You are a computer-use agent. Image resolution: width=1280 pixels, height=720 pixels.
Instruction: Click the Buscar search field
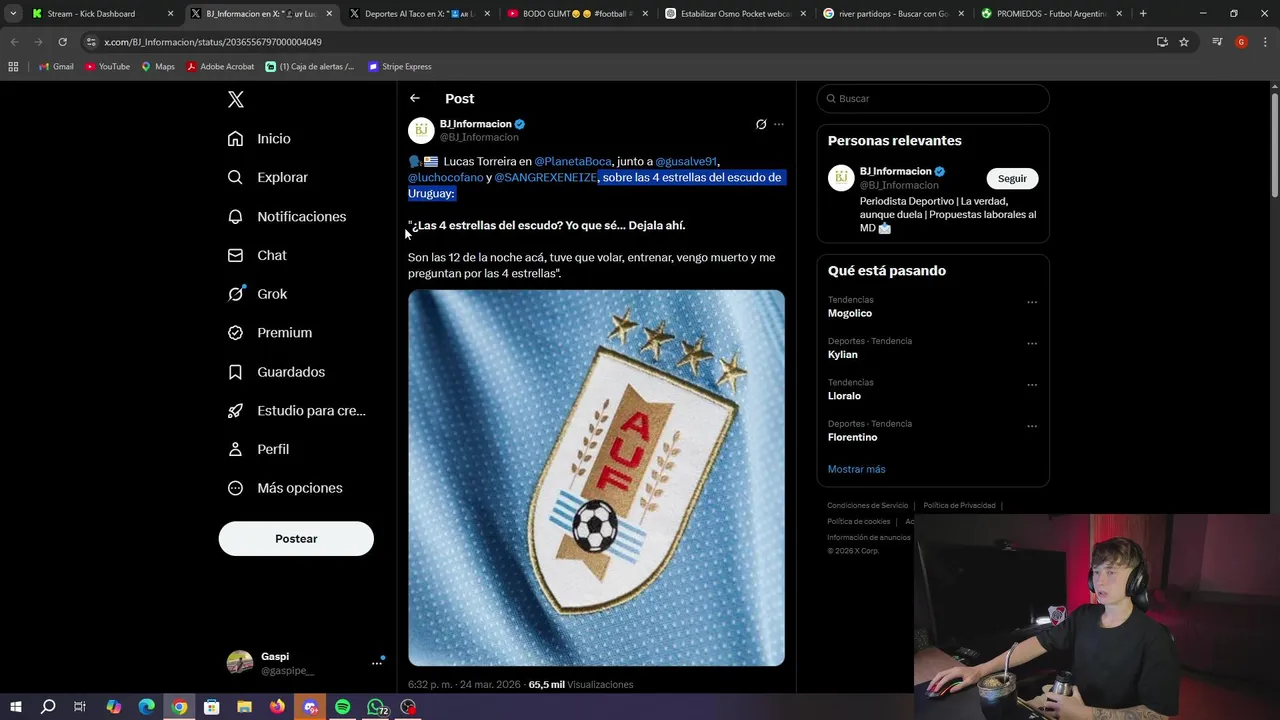[x=933, y=98]
